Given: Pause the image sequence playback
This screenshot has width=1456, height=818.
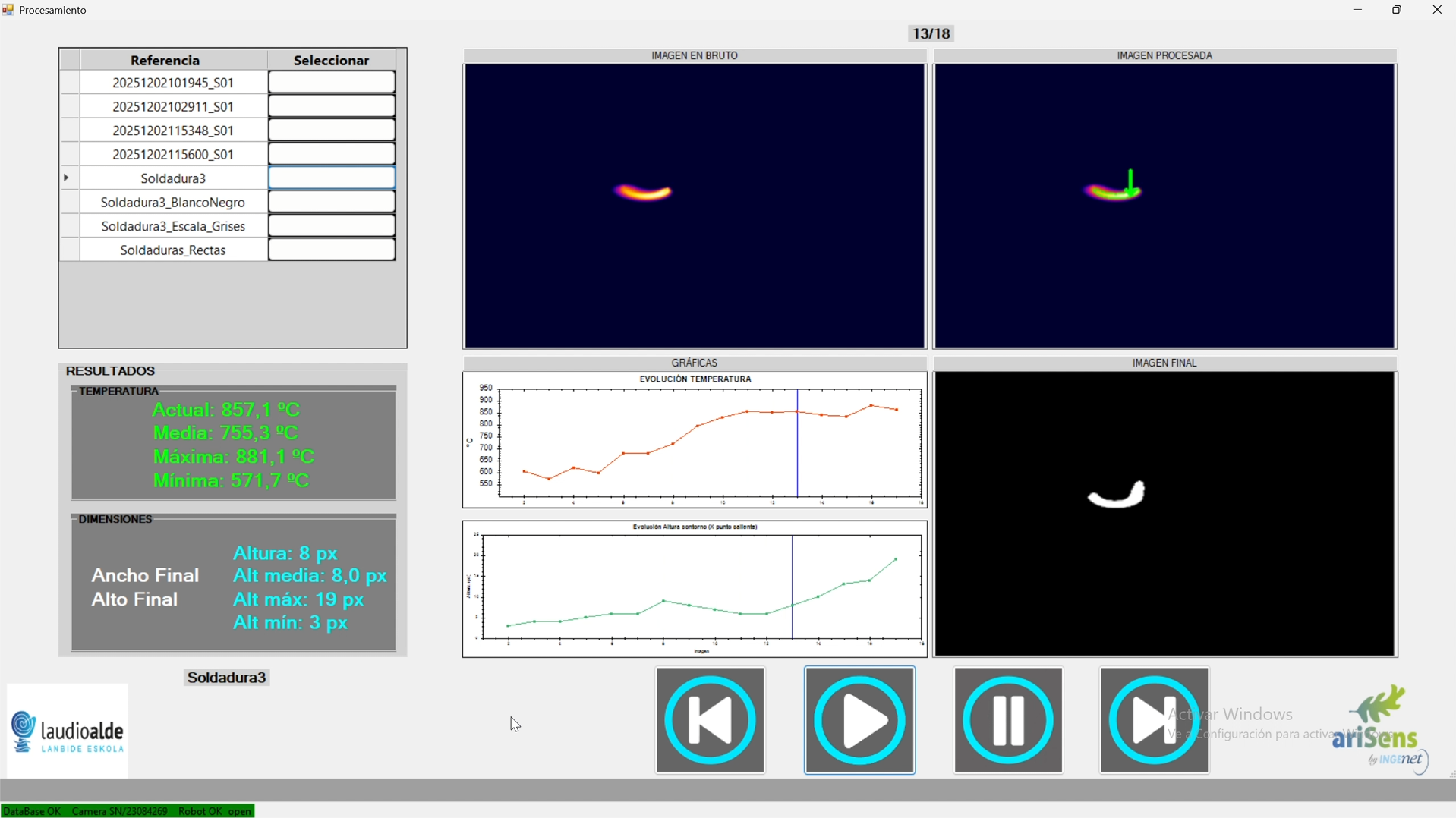Looking at the screenshot, I should click(1007, 720).
